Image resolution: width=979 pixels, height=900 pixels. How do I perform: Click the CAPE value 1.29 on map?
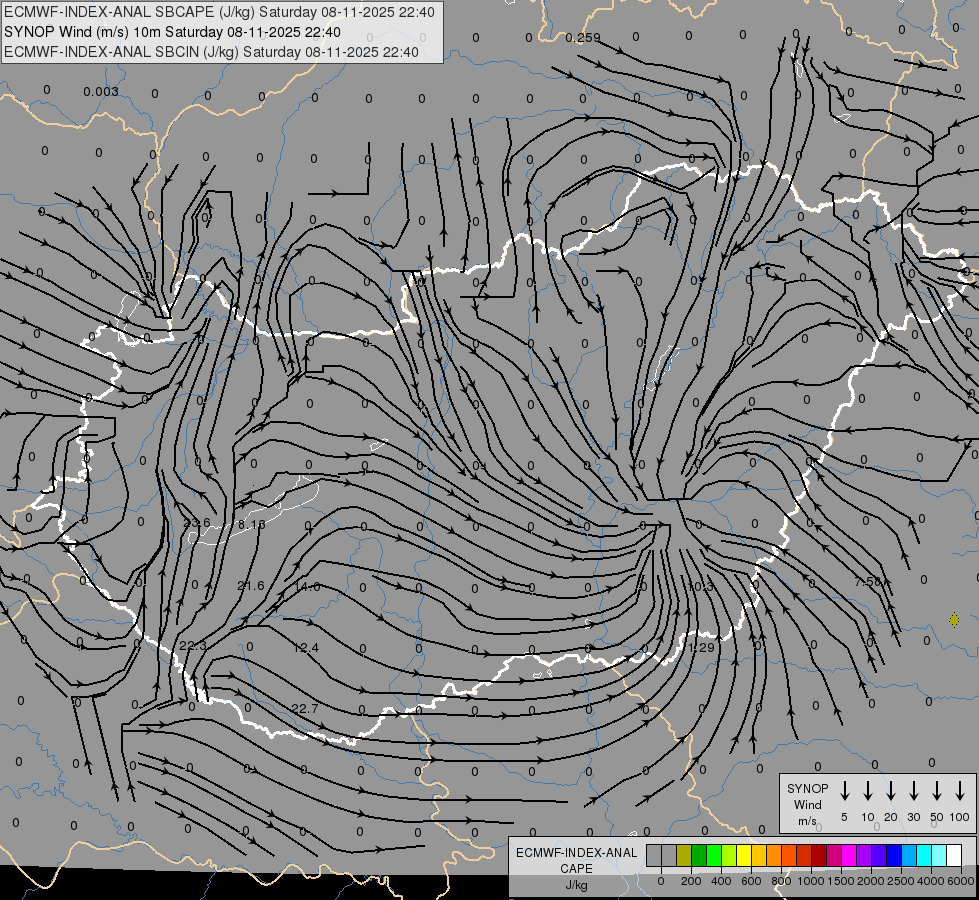pos(701,648)
